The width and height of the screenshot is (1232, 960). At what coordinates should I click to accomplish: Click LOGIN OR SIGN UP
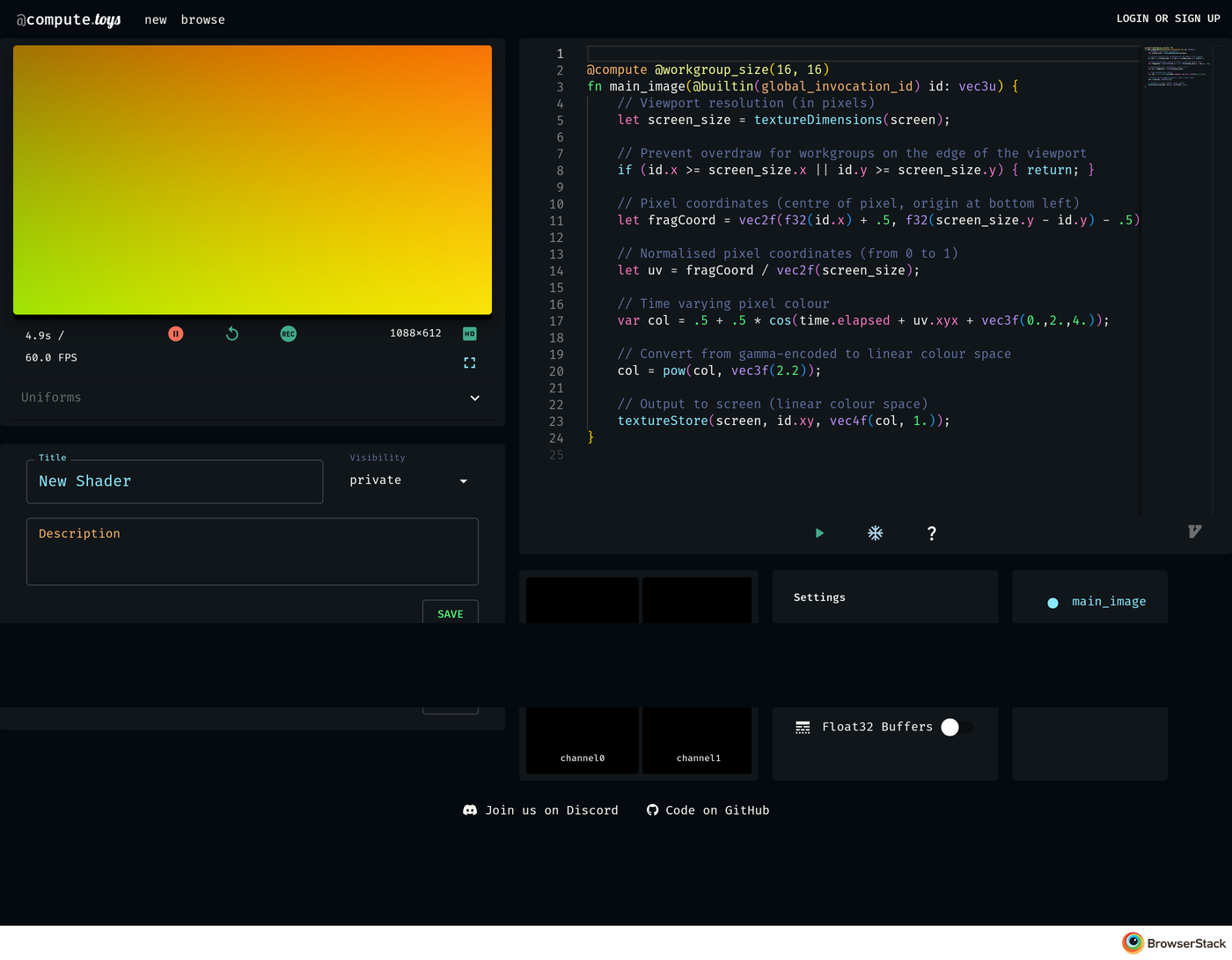click(1169, 18)
